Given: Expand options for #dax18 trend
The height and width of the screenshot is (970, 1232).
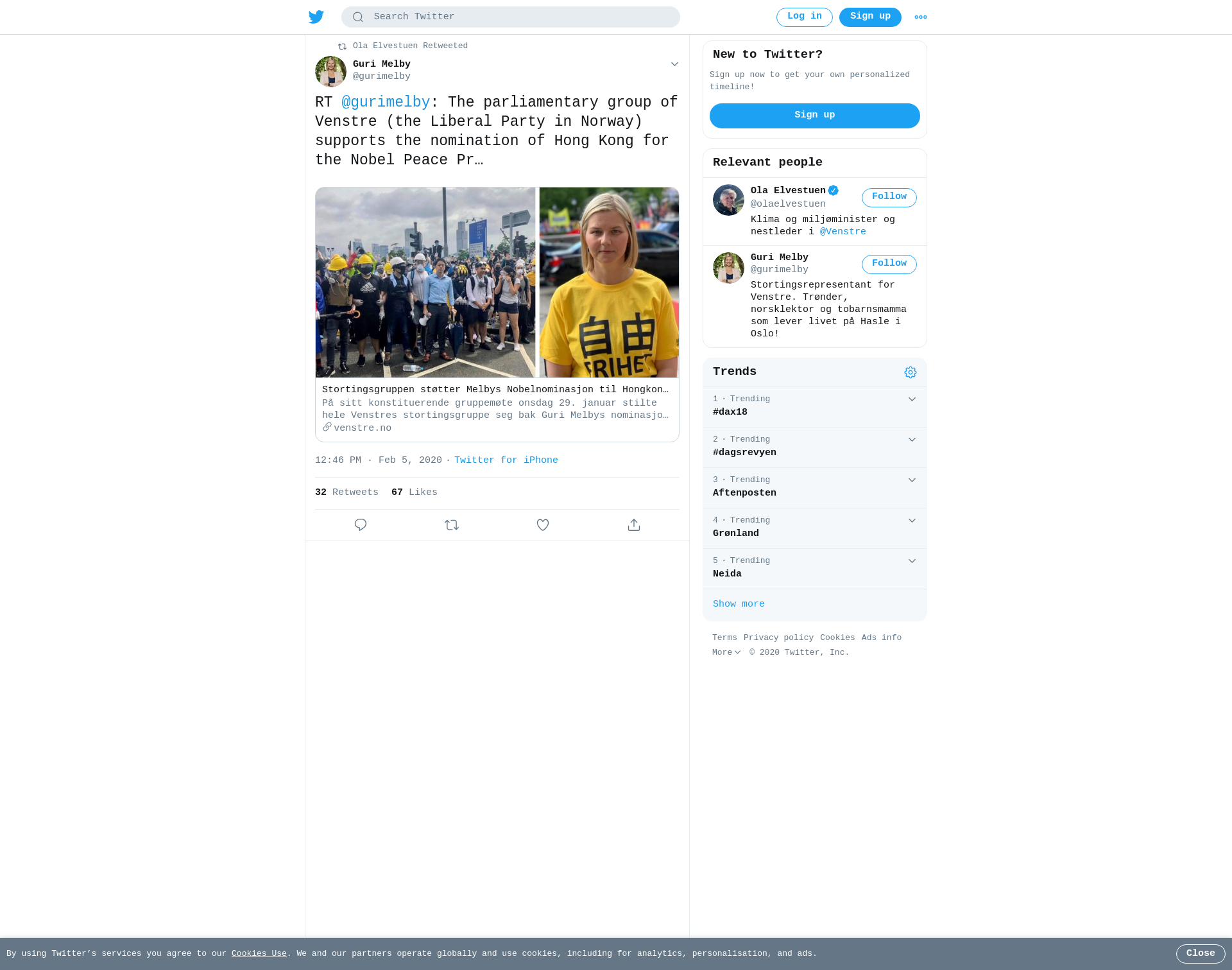Looking at the screenshot, I should pos(912,399).
